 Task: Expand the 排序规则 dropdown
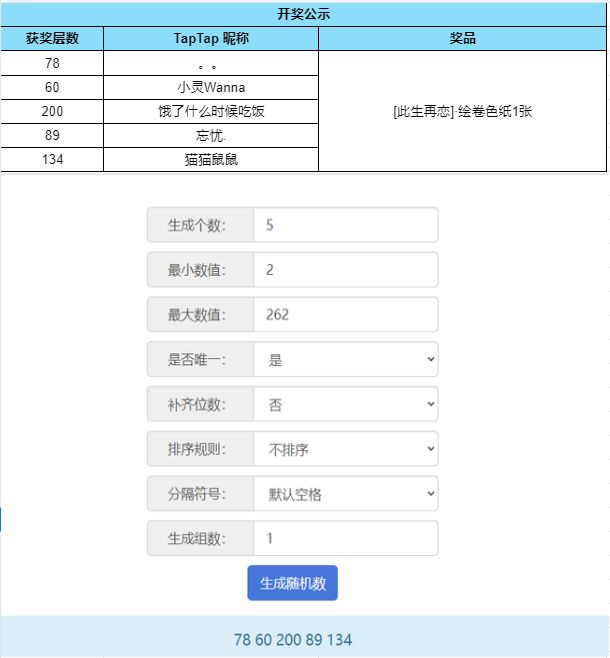click(346, 449)
